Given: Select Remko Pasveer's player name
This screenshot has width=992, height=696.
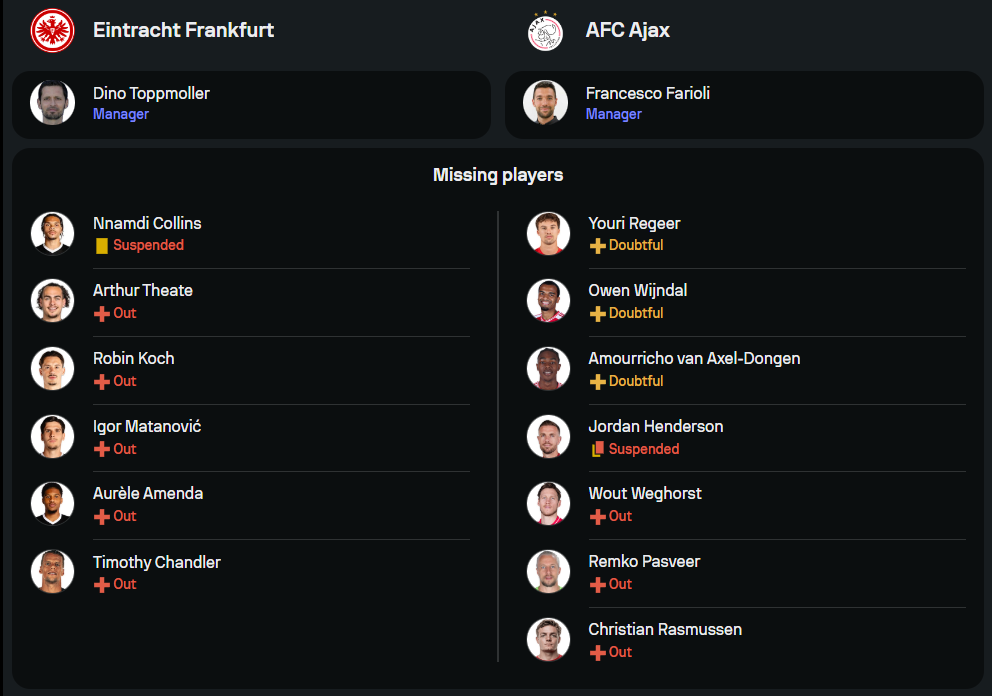Looking at the screenshot, I should coord(644,561).
